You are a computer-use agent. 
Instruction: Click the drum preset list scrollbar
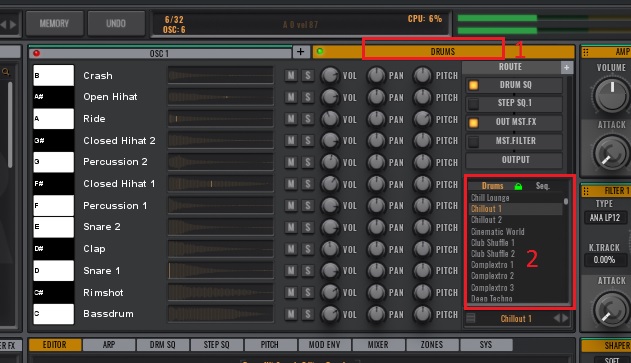[566, 201]
